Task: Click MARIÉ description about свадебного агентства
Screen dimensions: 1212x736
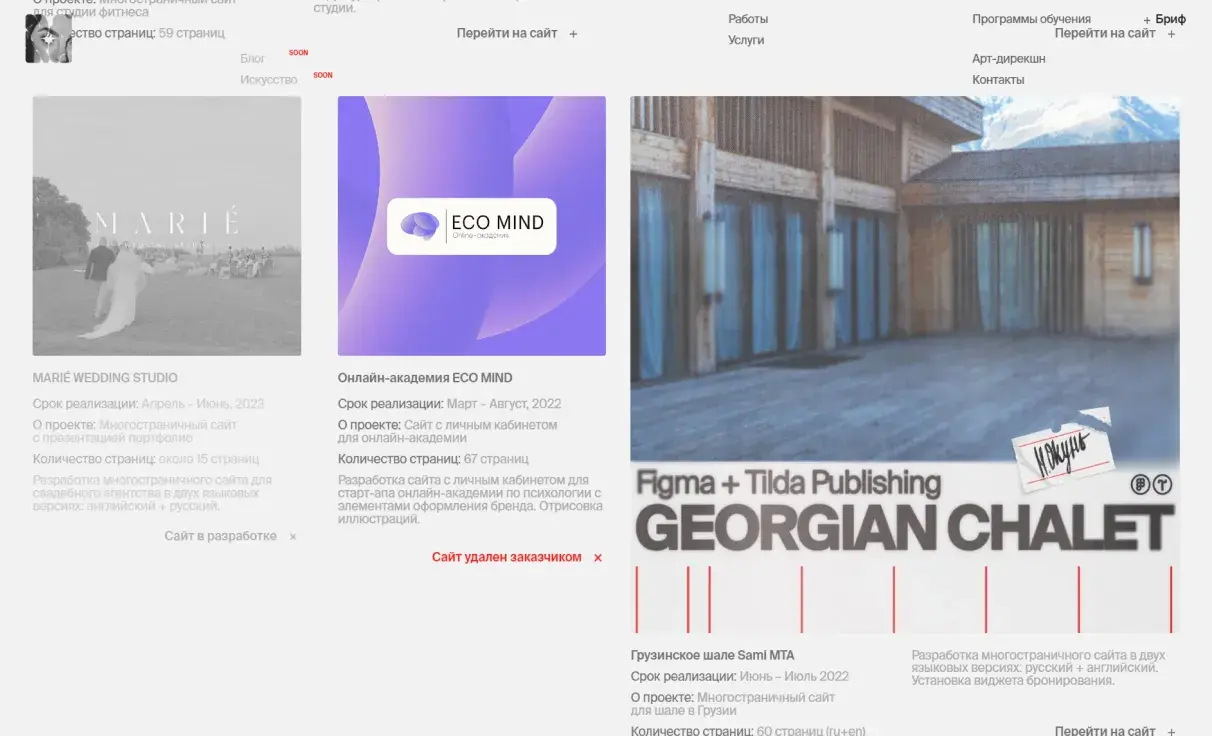Action: coord(152,493)
